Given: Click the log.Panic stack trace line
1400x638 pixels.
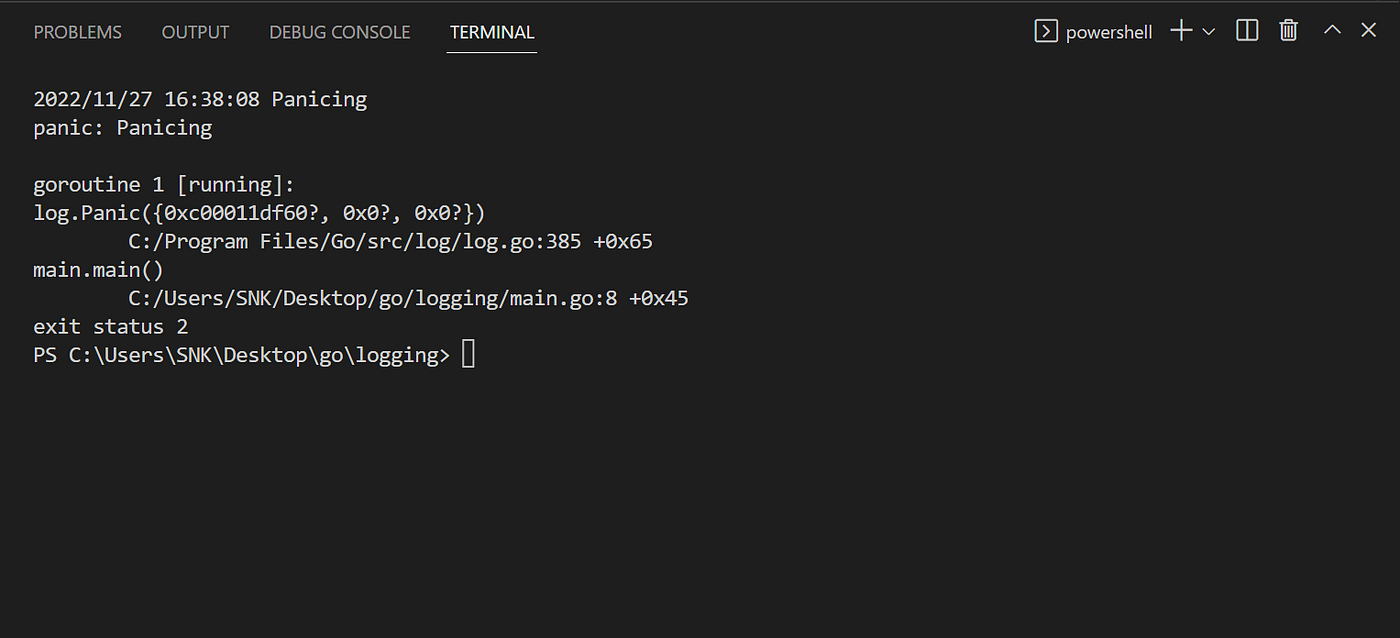Looking at the screenshot, I should tap(260, 213).
